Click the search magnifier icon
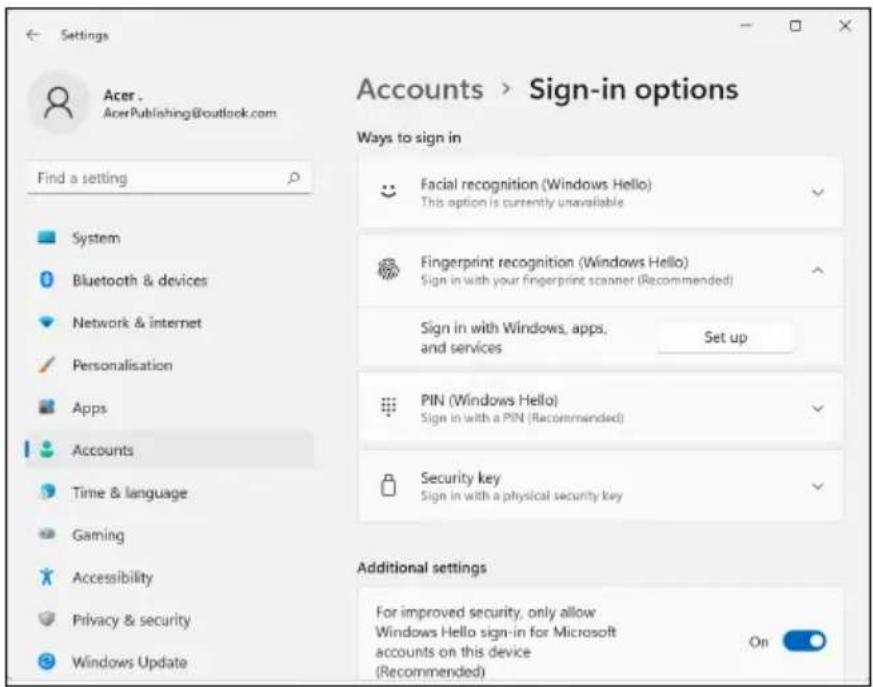Screen dimensions: 873x687 293,178
